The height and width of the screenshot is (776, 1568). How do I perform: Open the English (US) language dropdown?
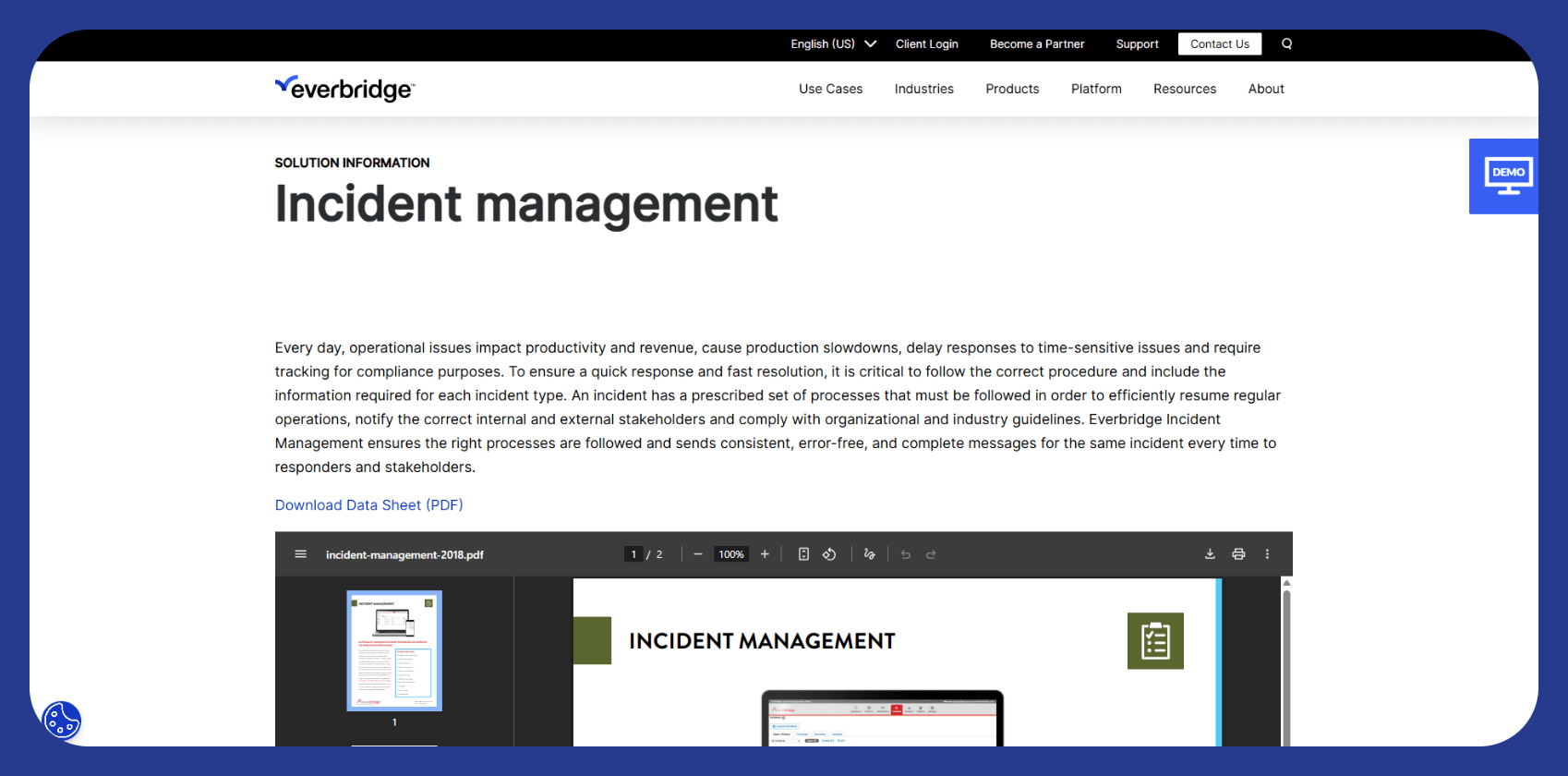(x=833, y=43)
